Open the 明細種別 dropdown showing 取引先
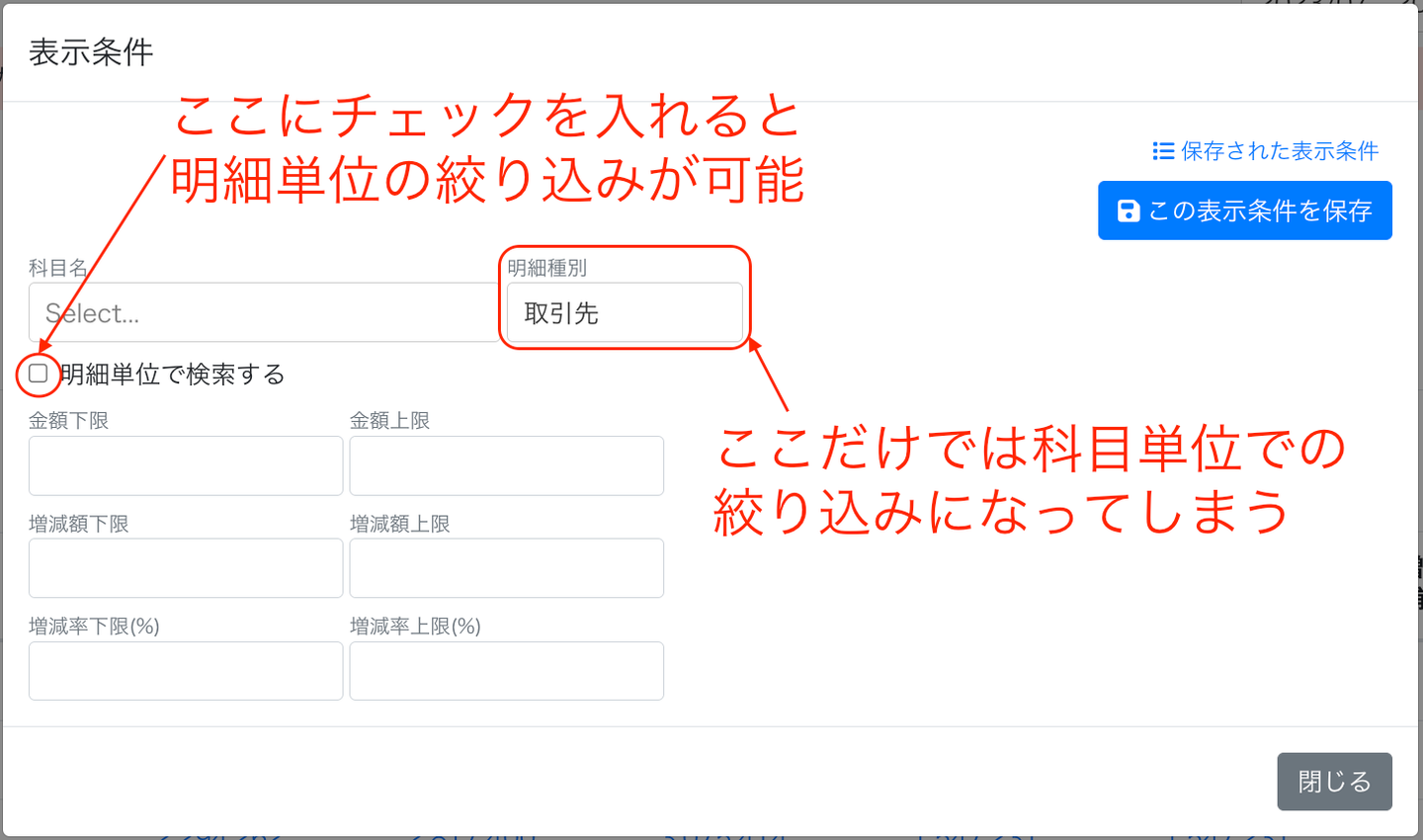This screenshot has width=1423, height=840. [x=625, y=312]
